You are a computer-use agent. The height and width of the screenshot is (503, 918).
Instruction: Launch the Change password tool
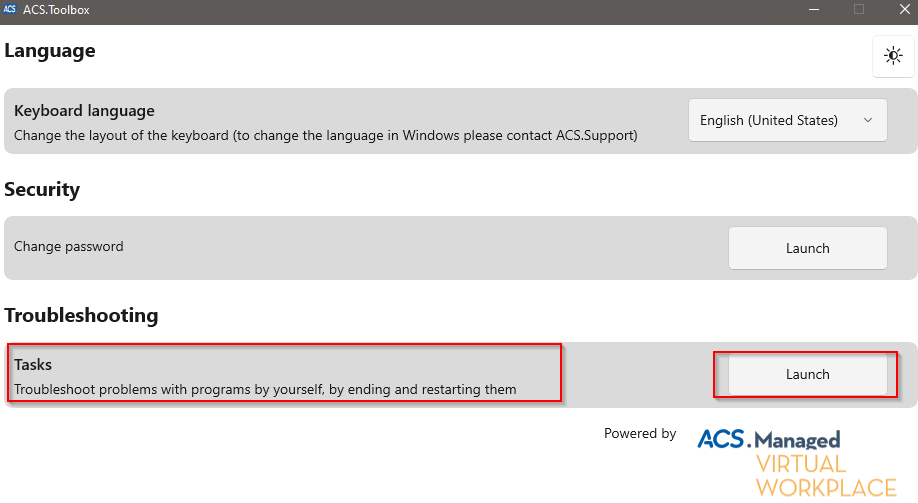click(807, 248)
